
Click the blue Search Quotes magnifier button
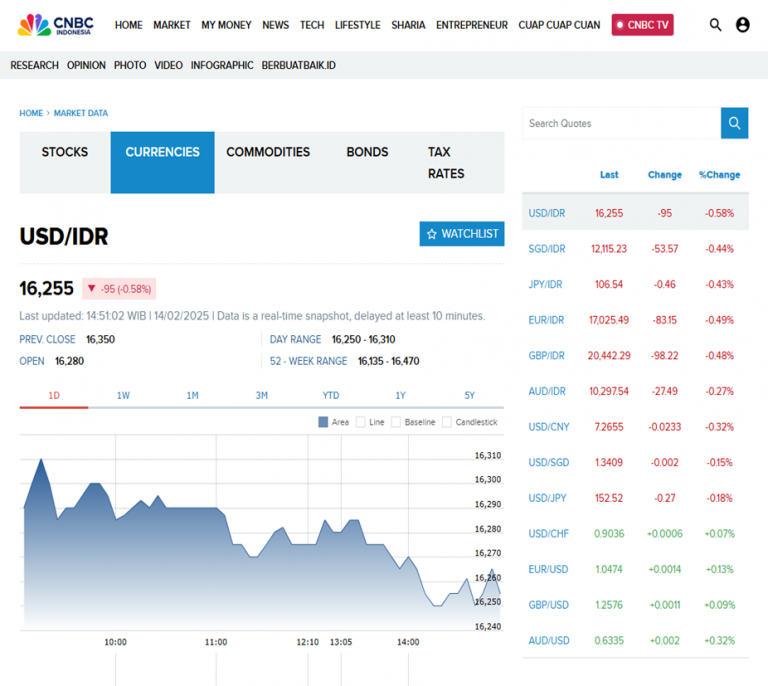734,123
